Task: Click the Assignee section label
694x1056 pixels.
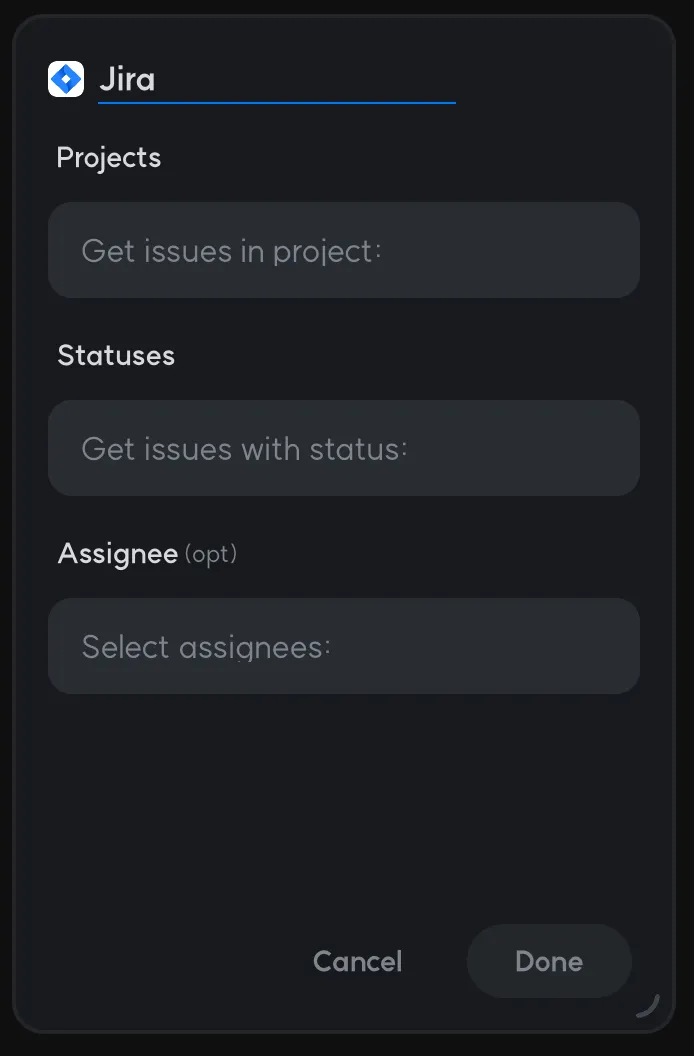Action: point(117,554)
